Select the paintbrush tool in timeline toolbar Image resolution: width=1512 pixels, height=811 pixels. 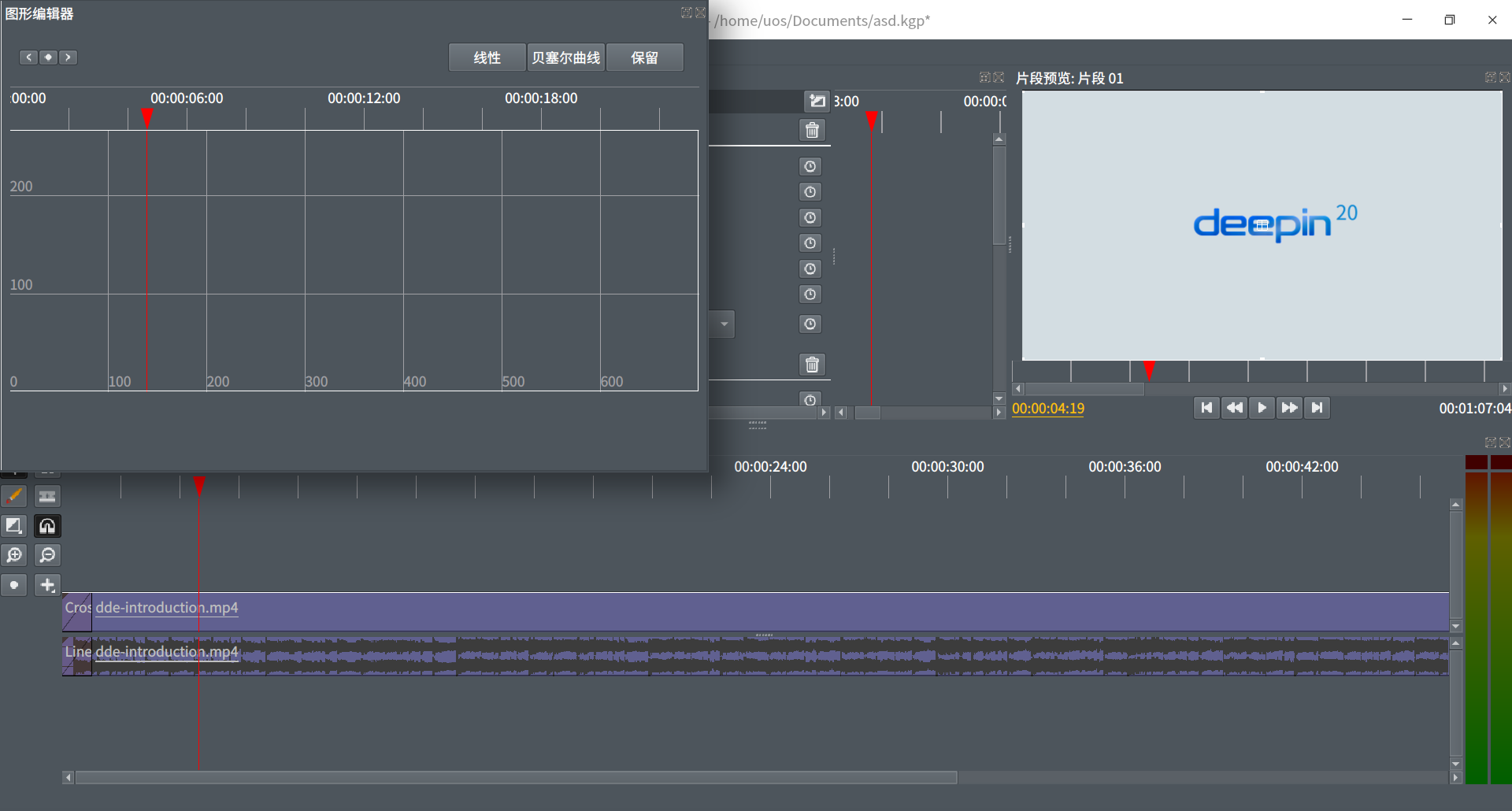14,496
